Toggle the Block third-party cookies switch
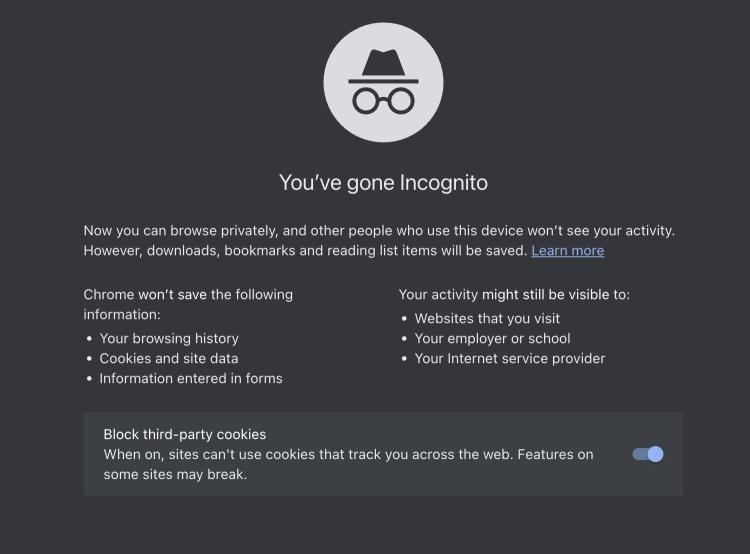750x554 pixels. coord(648,454)
